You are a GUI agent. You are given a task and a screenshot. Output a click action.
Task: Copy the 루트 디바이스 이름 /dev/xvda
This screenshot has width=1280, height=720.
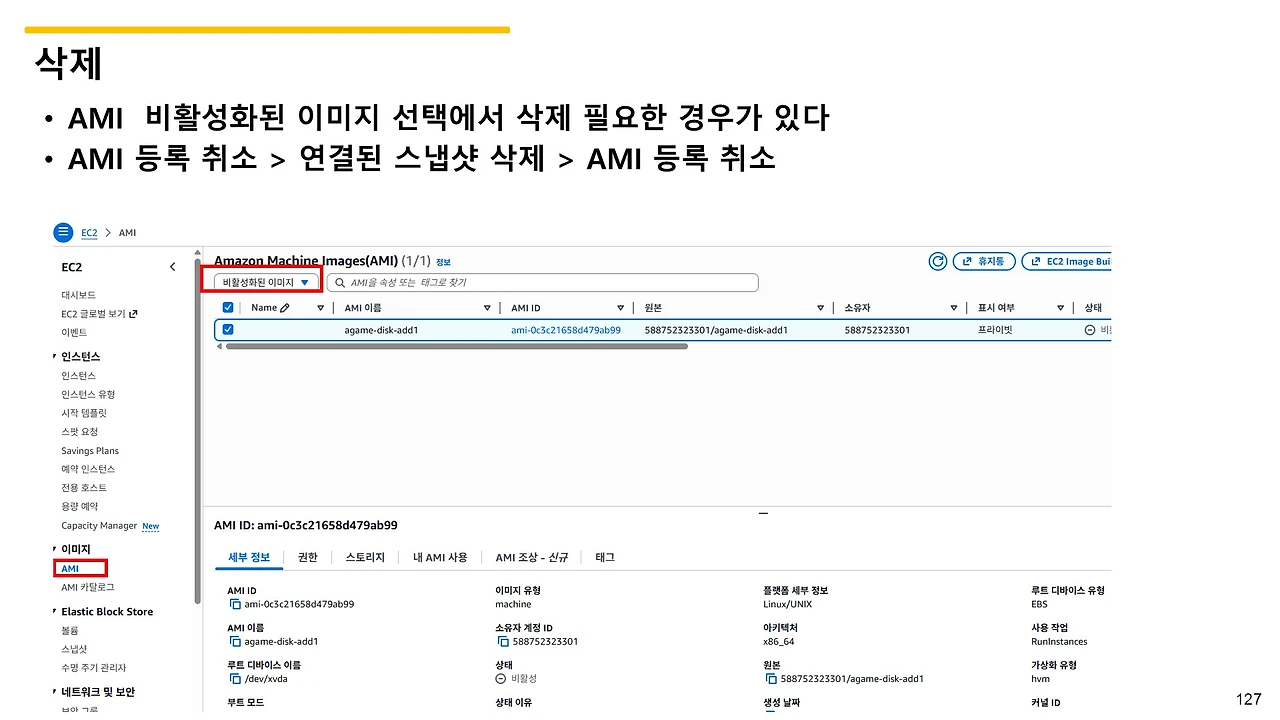pos(234,678)
